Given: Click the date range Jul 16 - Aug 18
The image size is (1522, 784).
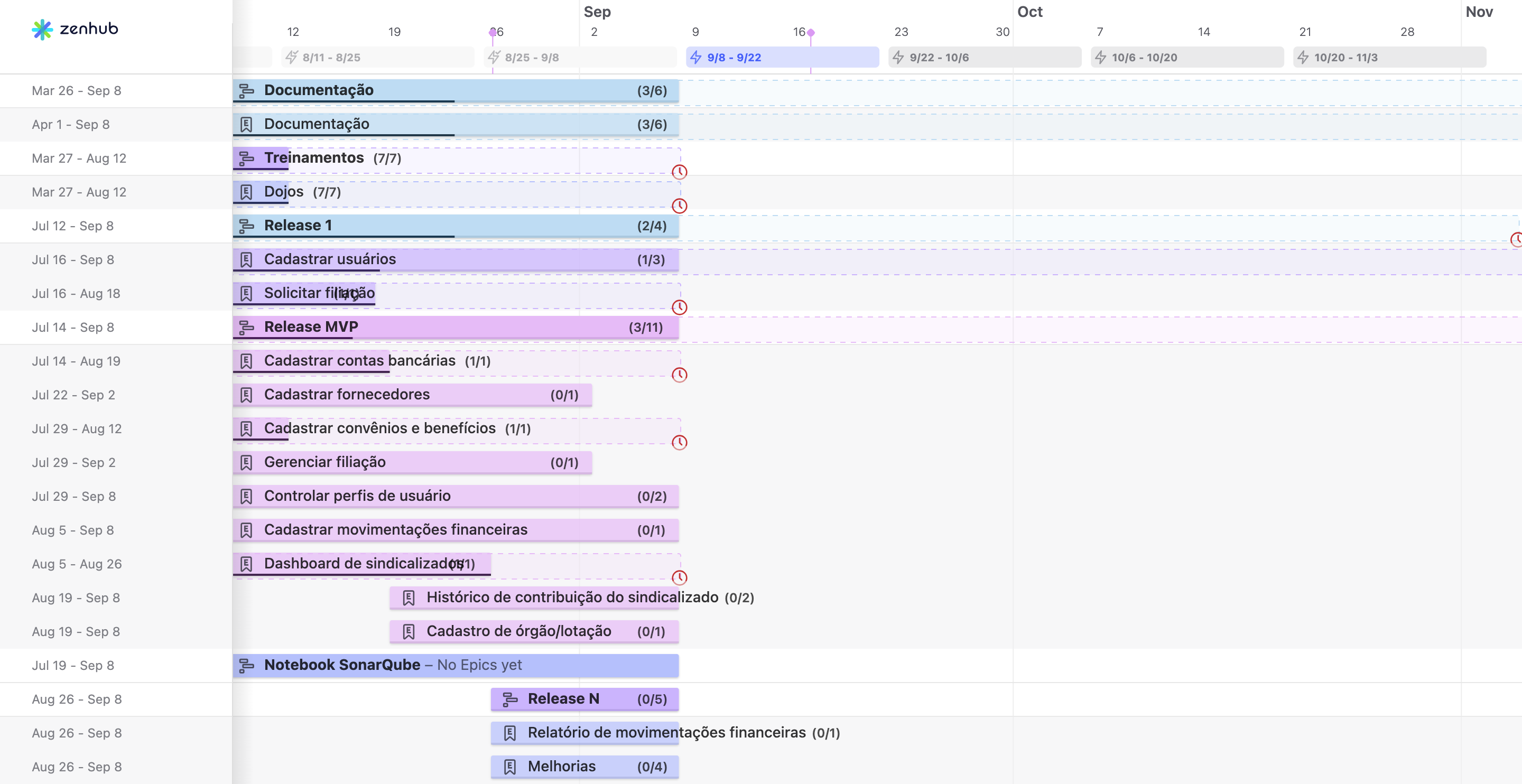Looking at the screenshot, I should pos(76,294).
